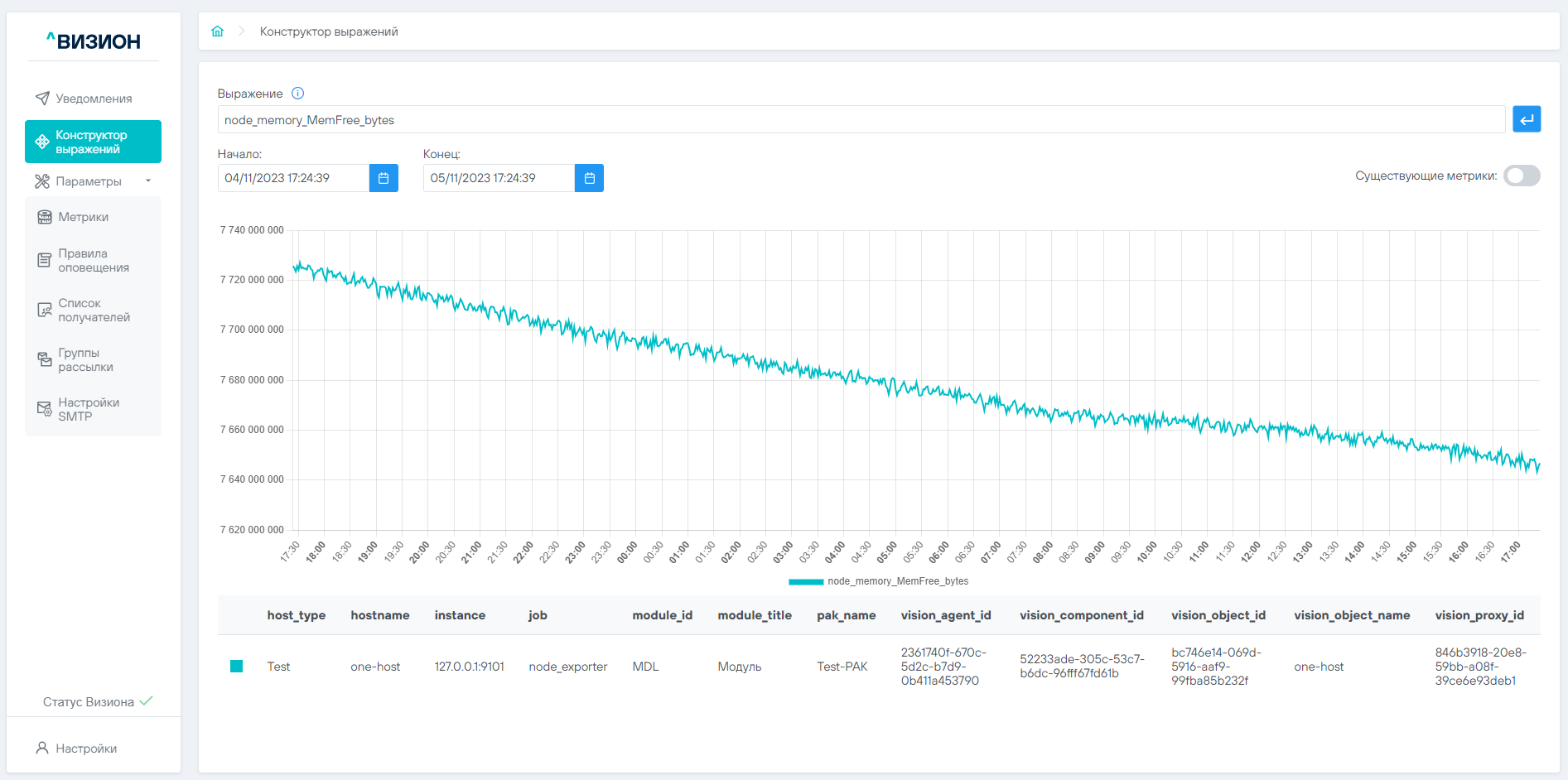Screen dimensions: 1568x780
Task: Expand the Параметры menu arrow
Action: pyautogui.click(x=148, y=181)
